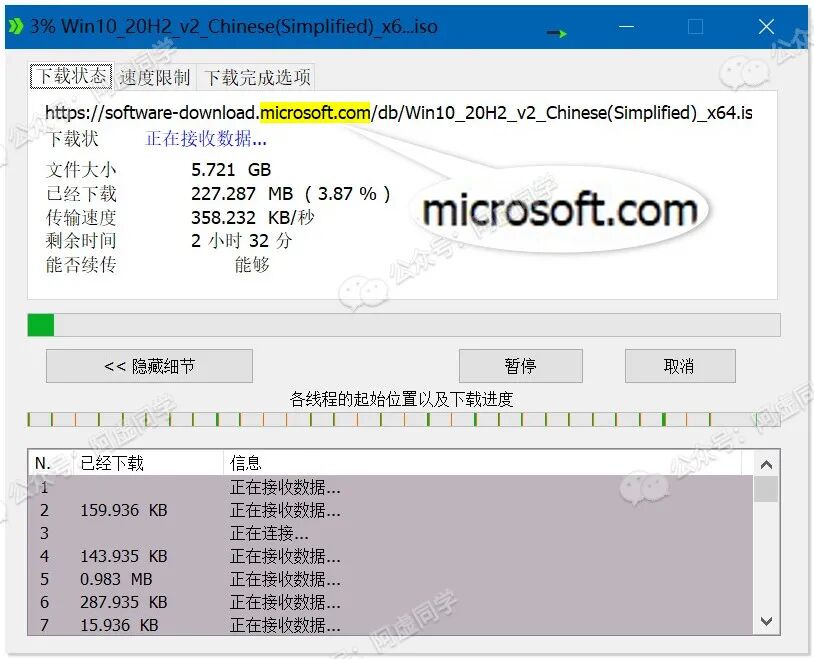This screenshot has height=659, width=814.
Task: Click the 信息 column header
Action: pos(482,463)
